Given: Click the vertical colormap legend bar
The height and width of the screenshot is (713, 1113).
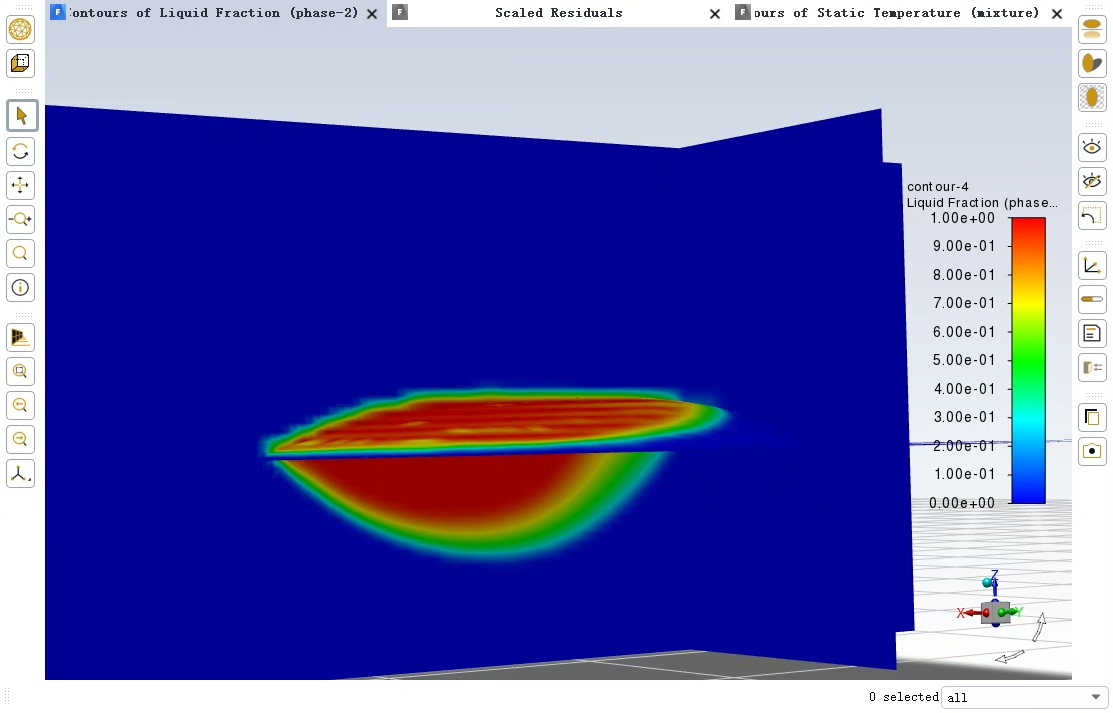Looking at the screenshot, I should click(x=1029, y=360).
